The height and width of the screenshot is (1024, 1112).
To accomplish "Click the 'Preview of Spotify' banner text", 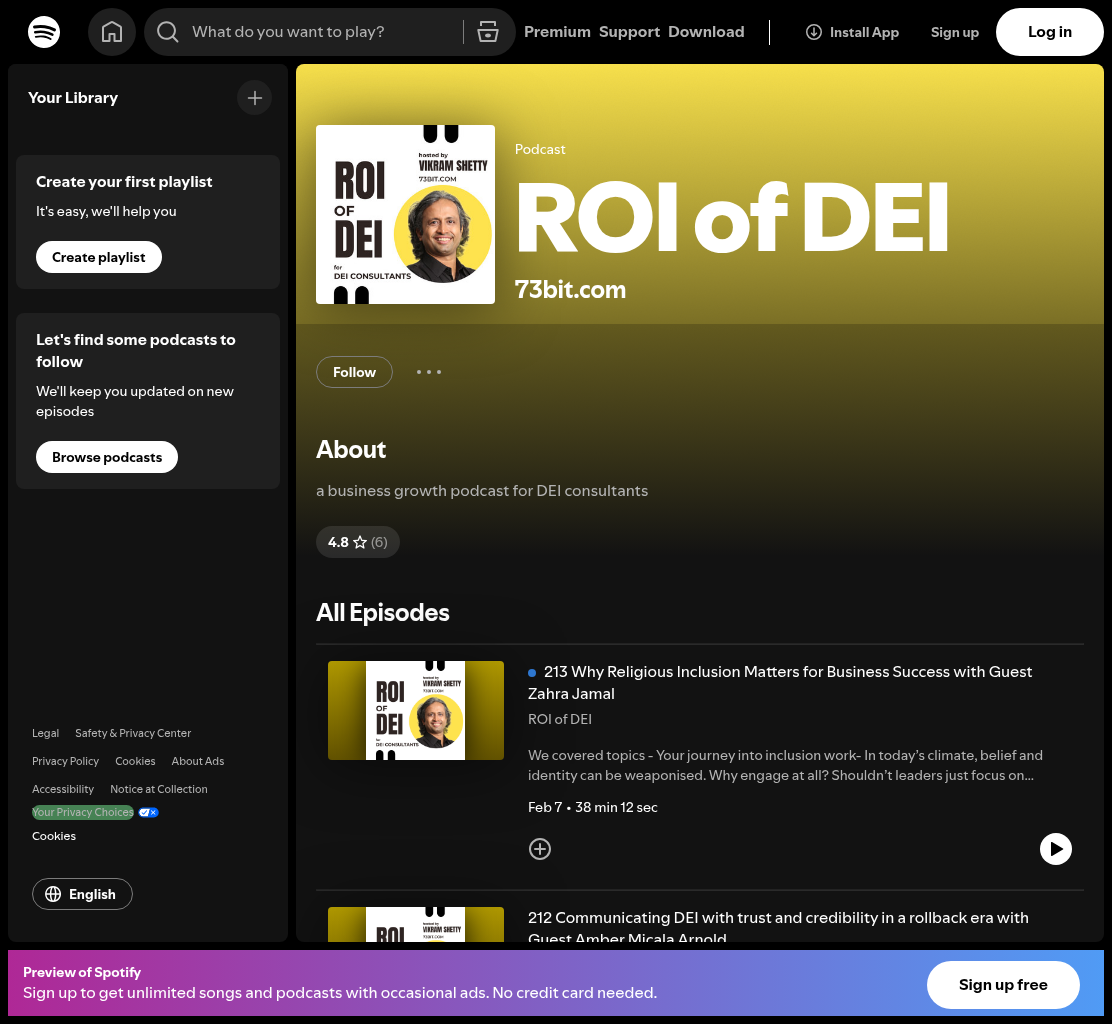I will click(82, 972).
